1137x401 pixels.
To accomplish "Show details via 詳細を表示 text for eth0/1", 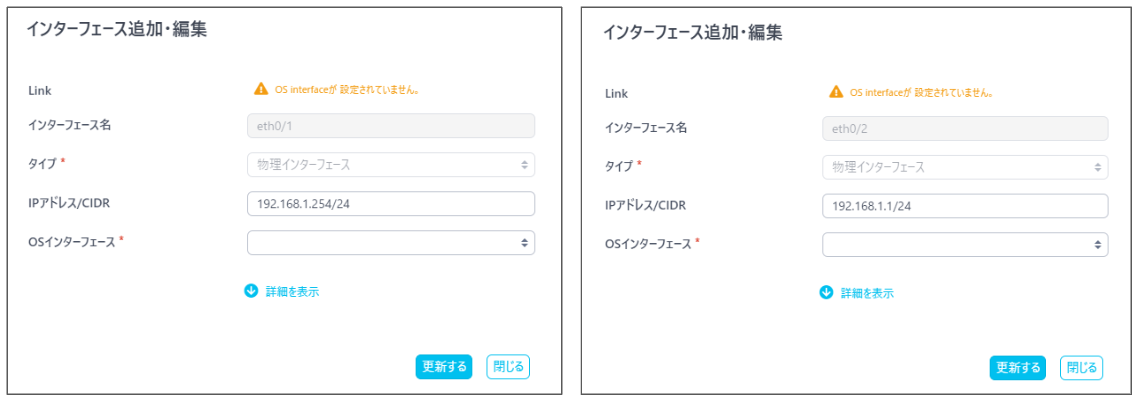I will click(293, 292).
